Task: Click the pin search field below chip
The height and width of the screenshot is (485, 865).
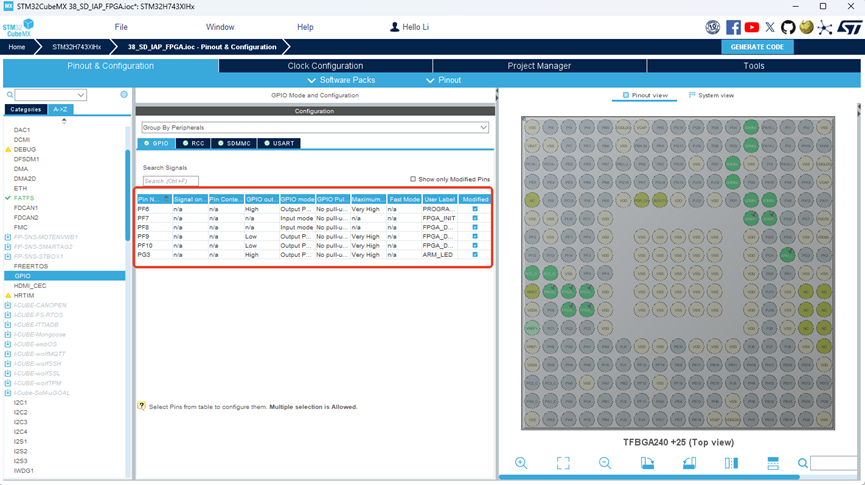Action: point(834,463)
